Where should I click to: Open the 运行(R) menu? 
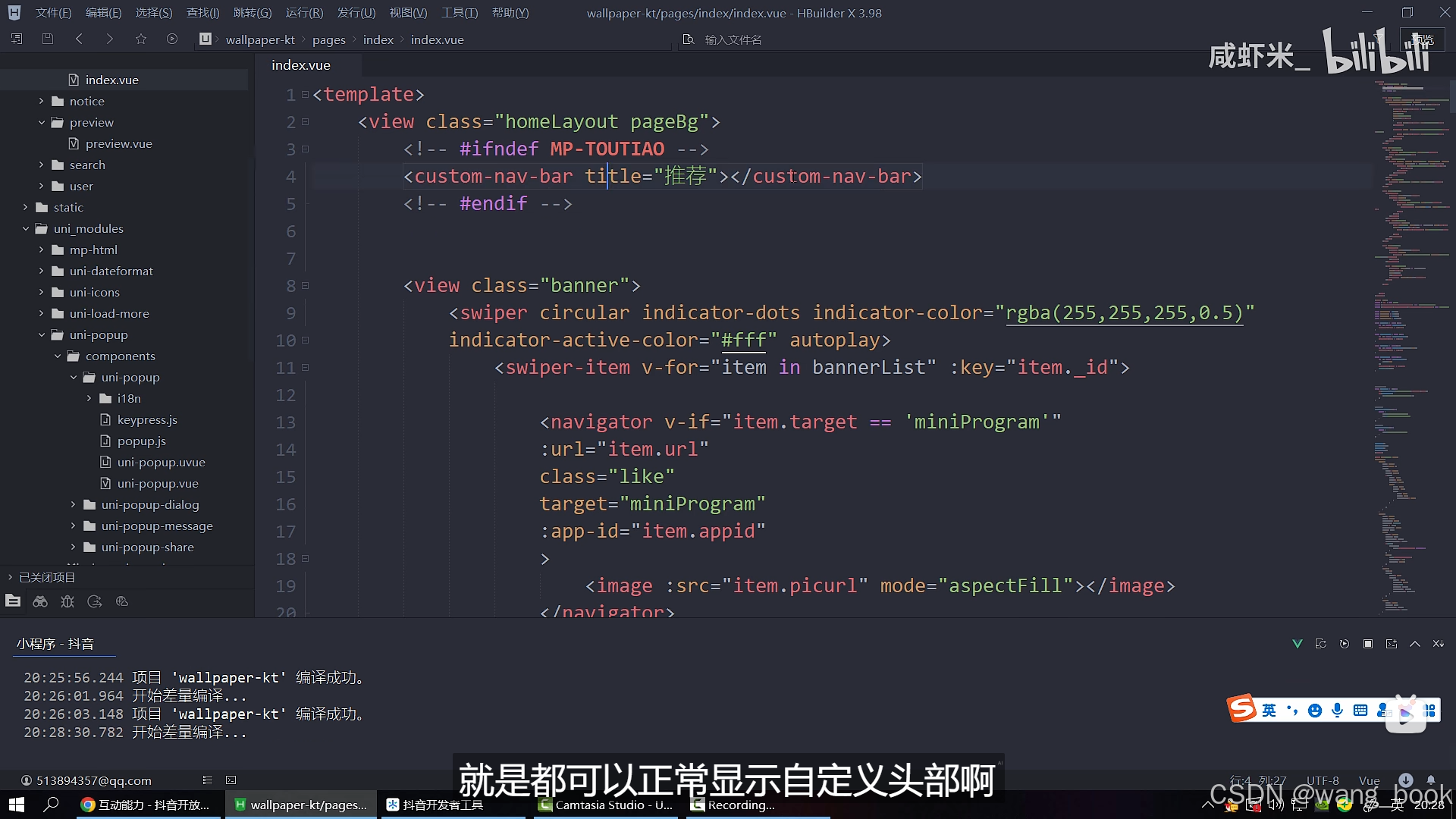click(304, 13)
